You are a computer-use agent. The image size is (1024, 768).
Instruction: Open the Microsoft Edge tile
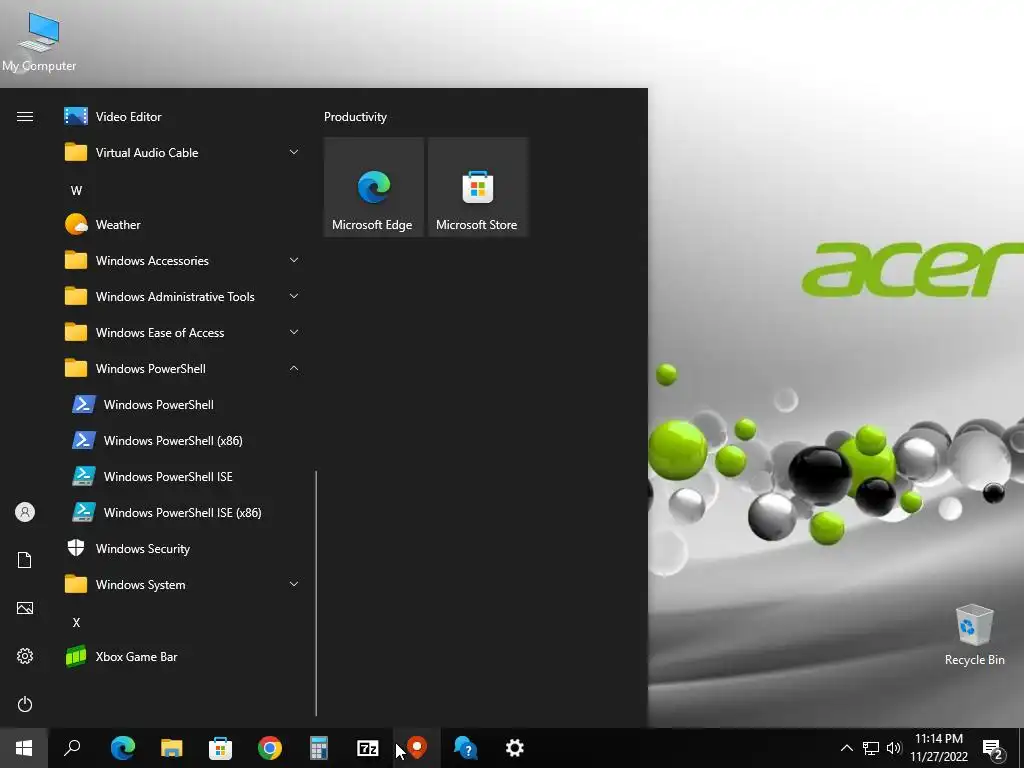[x=374, y=187]
